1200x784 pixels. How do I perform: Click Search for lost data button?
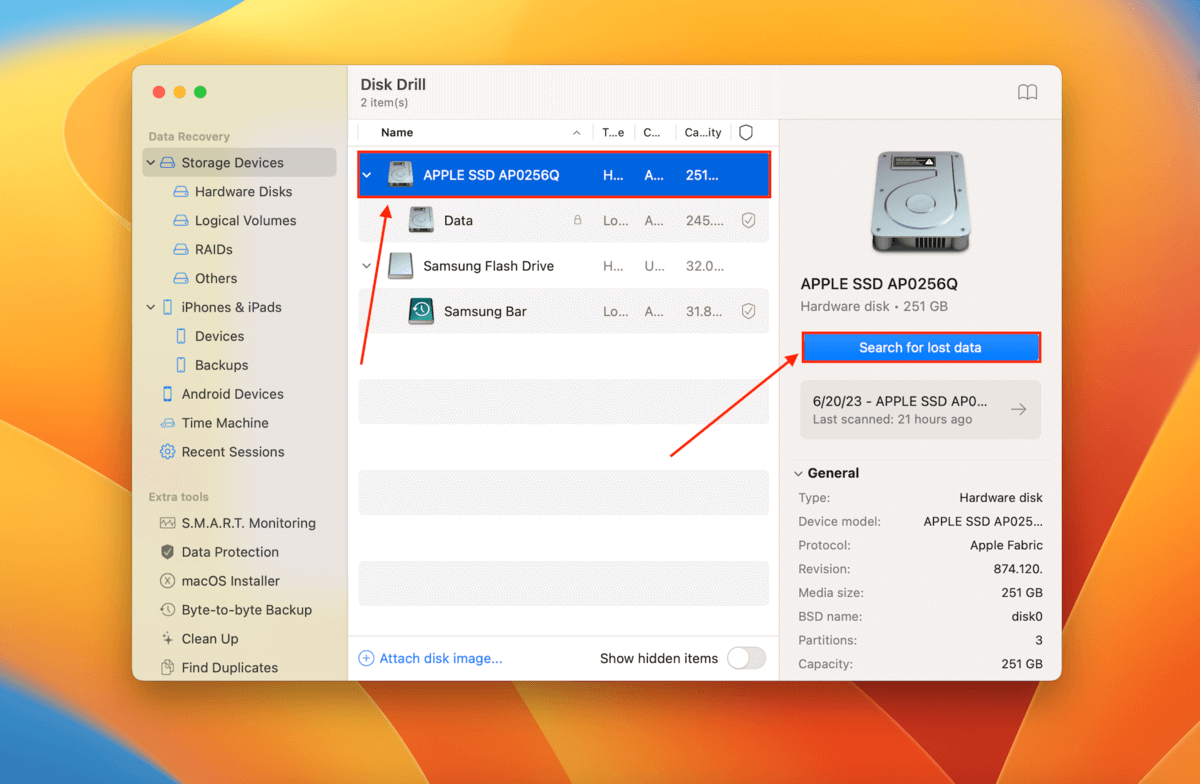point(920,348)
